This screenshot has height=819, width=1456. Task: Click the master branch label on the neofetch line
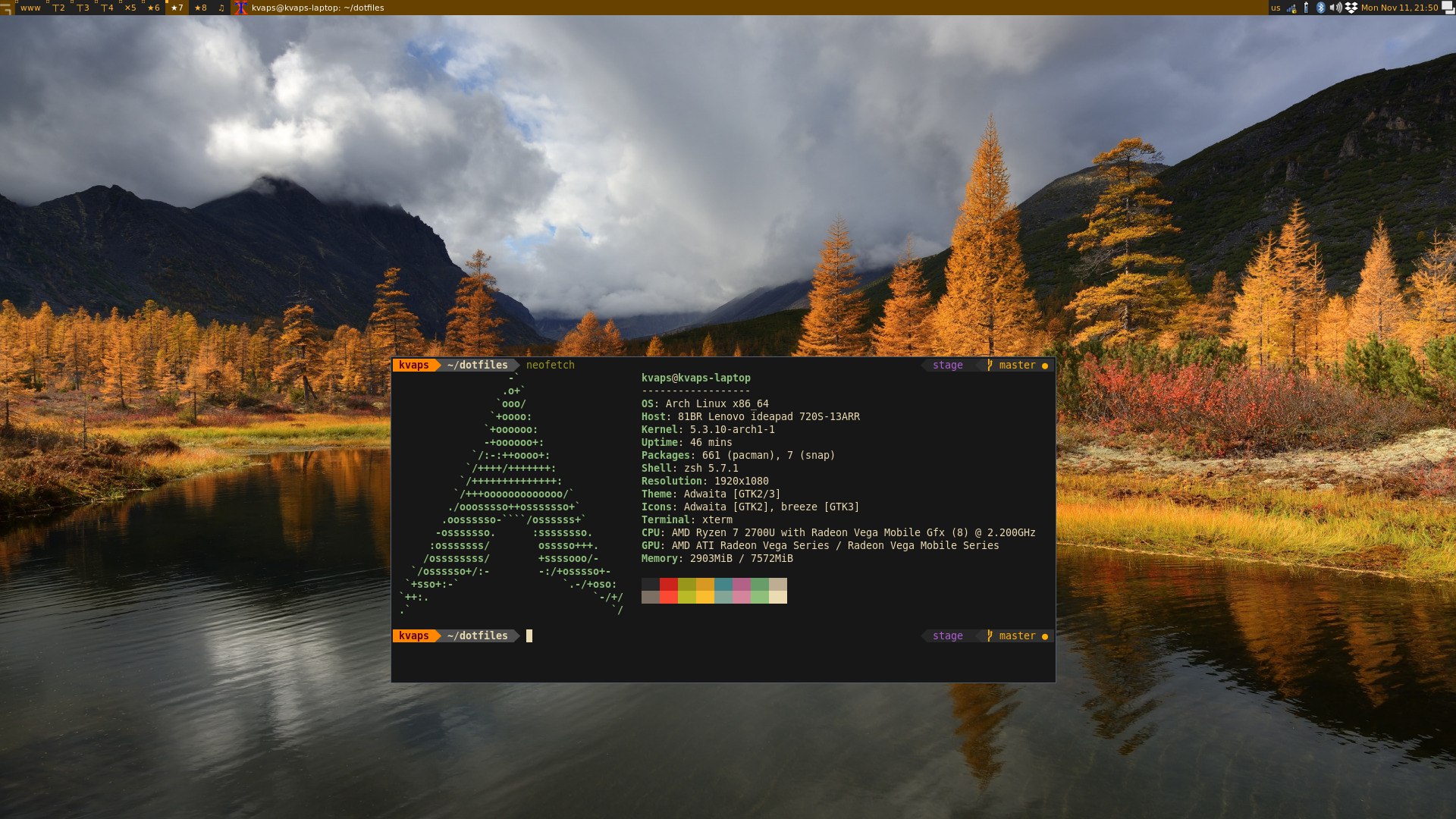point(1017,365)
